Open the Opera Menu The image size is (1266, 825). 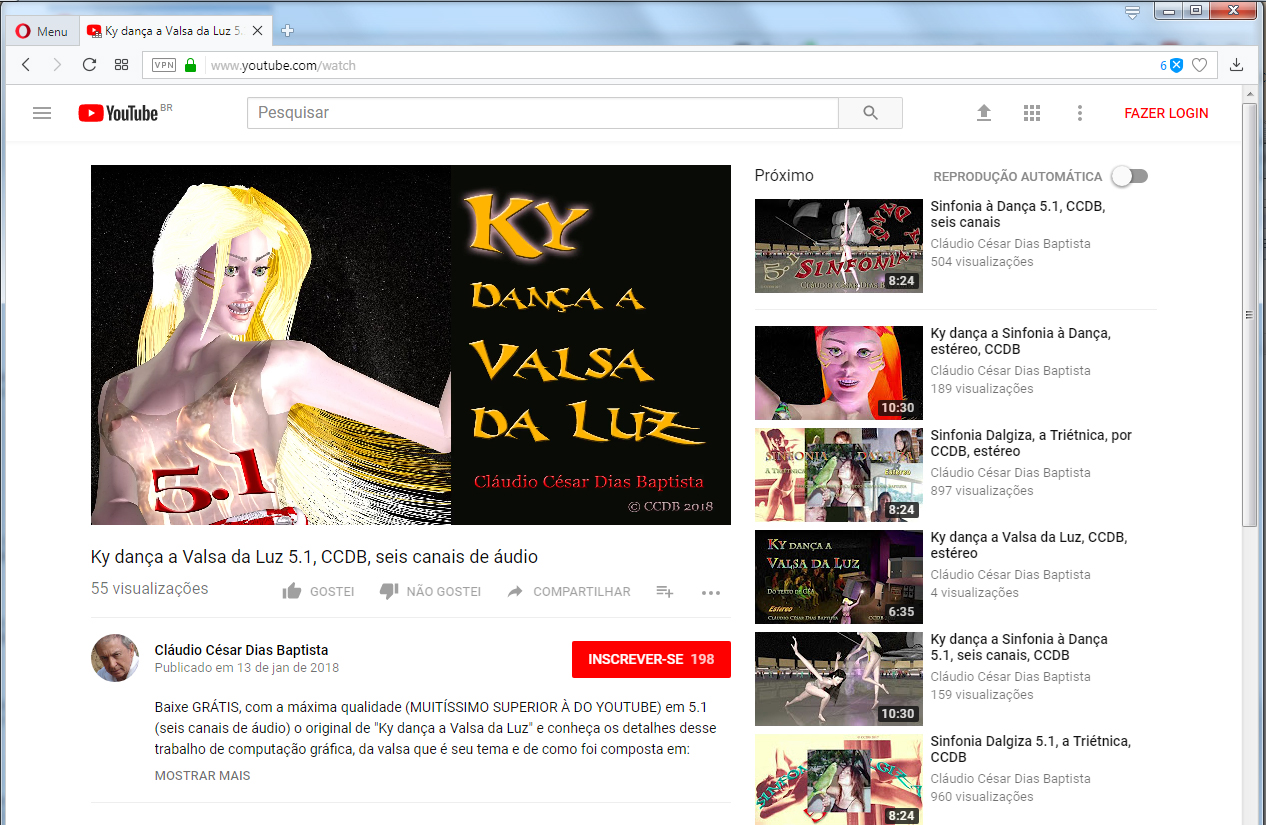tap(42, 31)
